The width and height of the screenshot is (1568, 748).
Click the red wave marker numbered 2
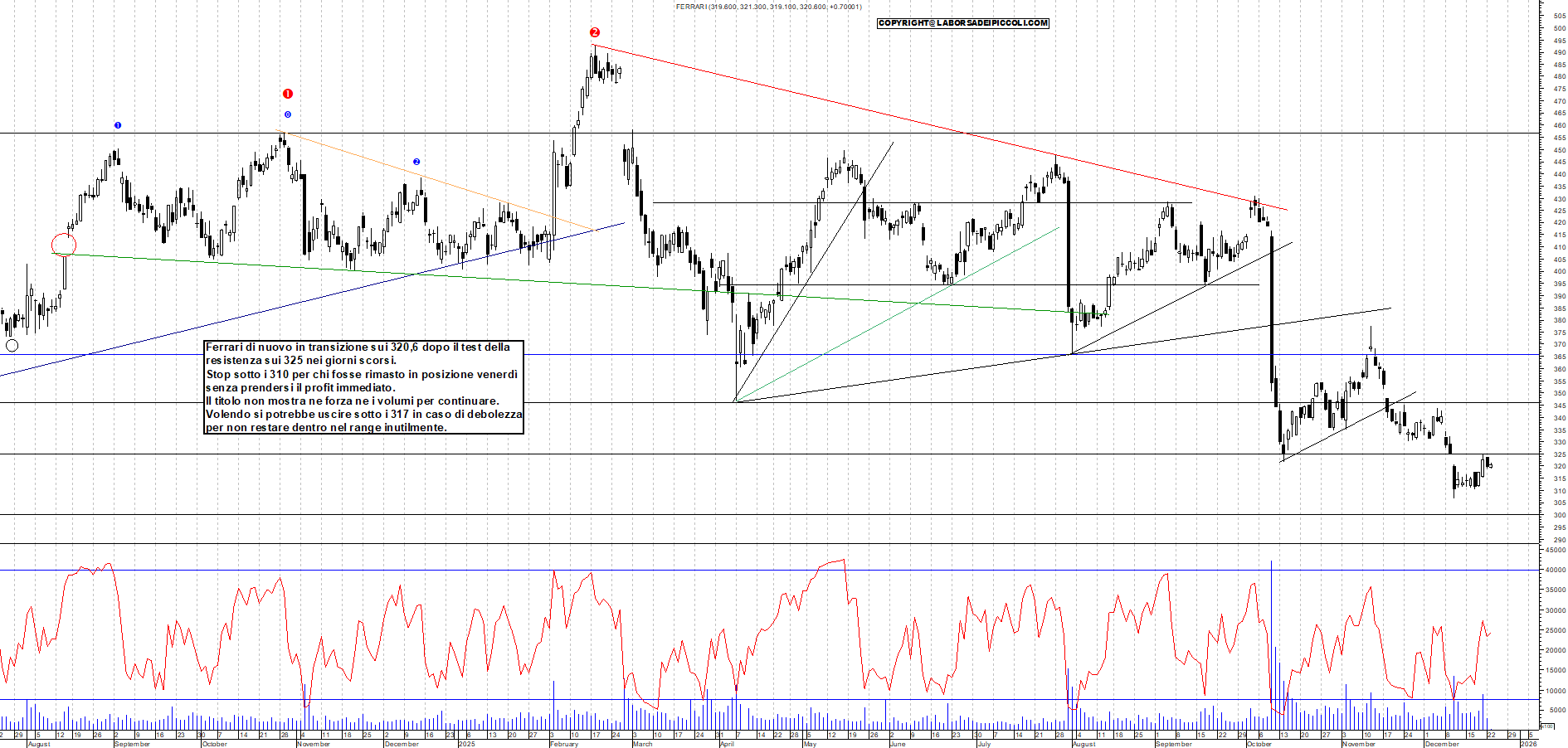click(594, 32)
